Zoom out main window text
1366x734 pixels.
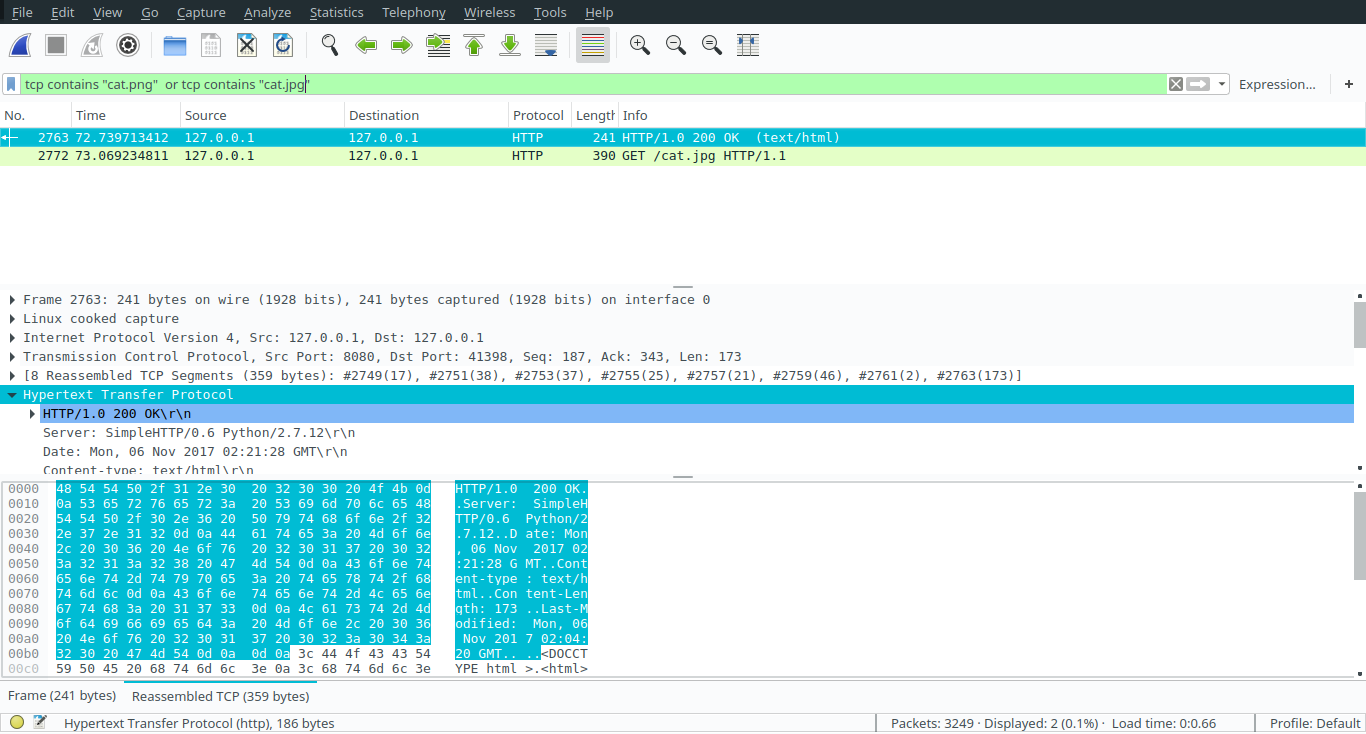click(x=676, y=45)
